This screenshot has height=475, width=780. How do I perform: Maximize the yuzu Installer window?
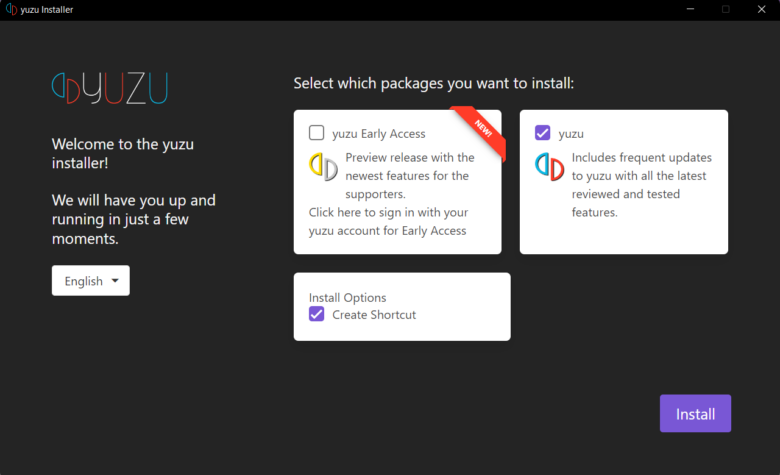point(725,9)
